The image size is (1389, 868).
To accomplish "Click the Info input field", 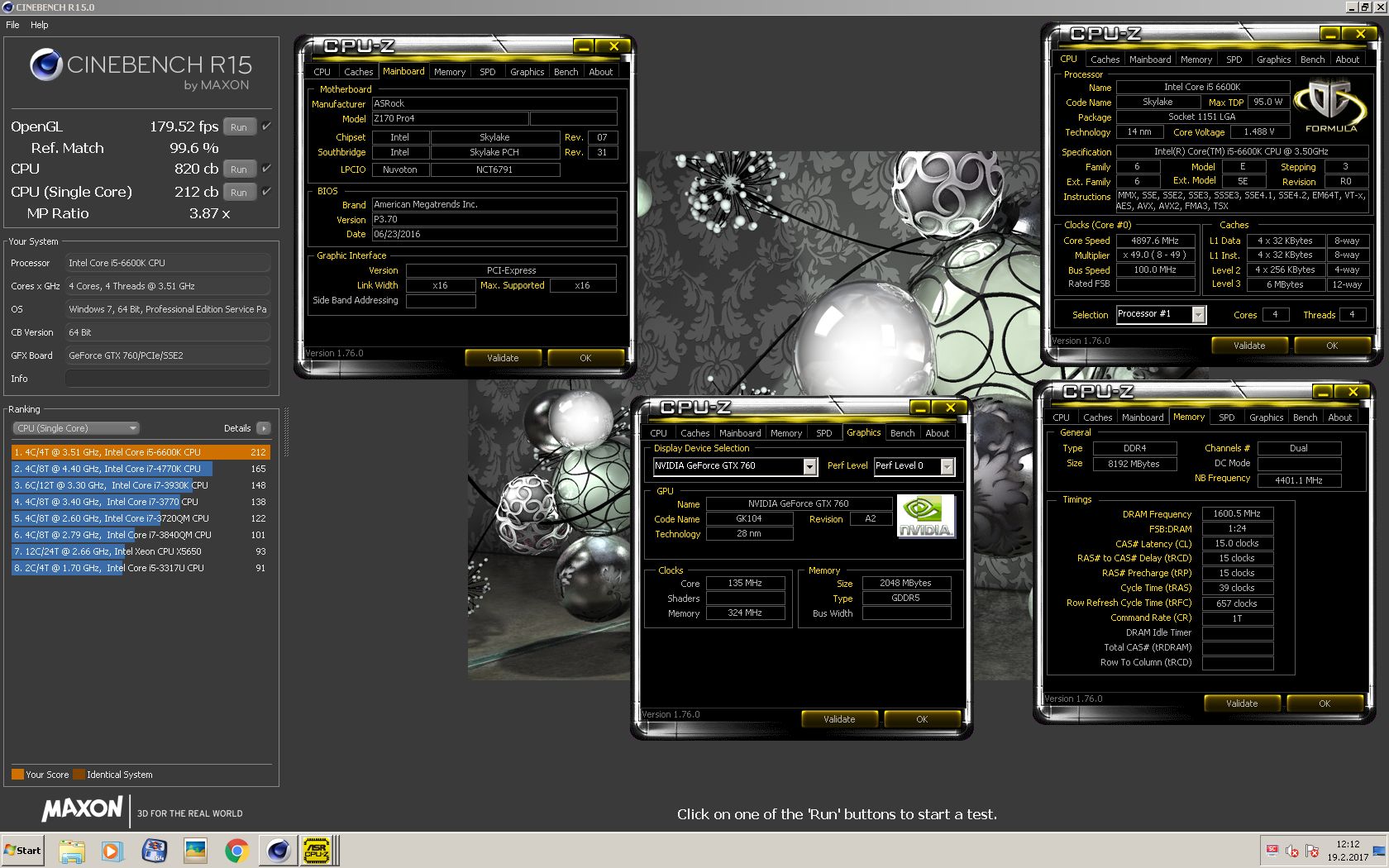I will pyautogui.click(x=168, y=379).
